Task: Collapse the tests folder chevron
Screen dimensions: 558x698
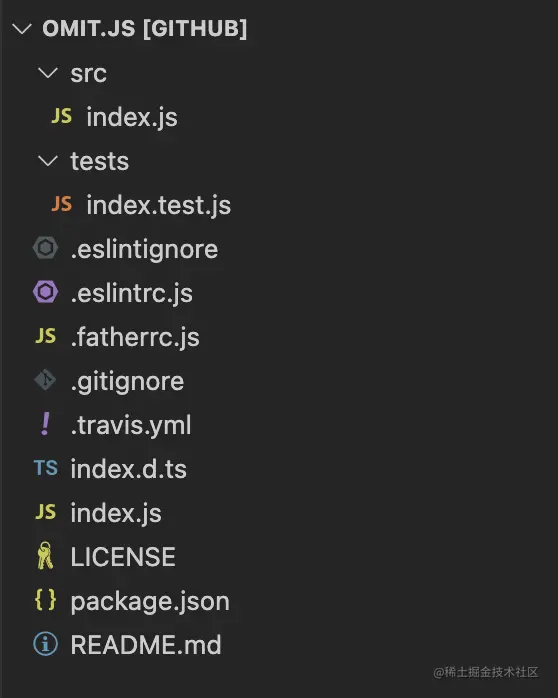Action: 48,161
